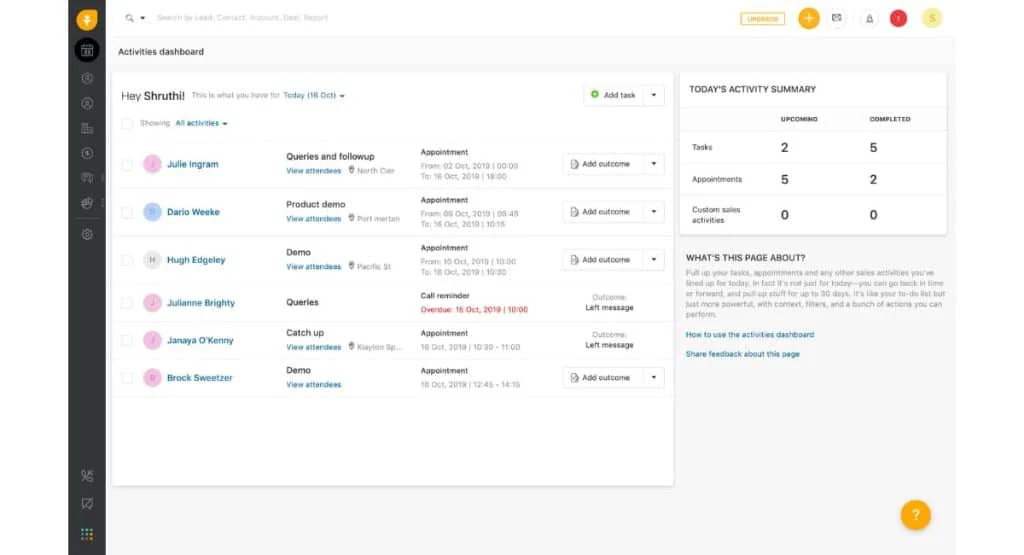
Task: Add outcome for Julie Ingram appointment
Action: [x=603, y=164]
